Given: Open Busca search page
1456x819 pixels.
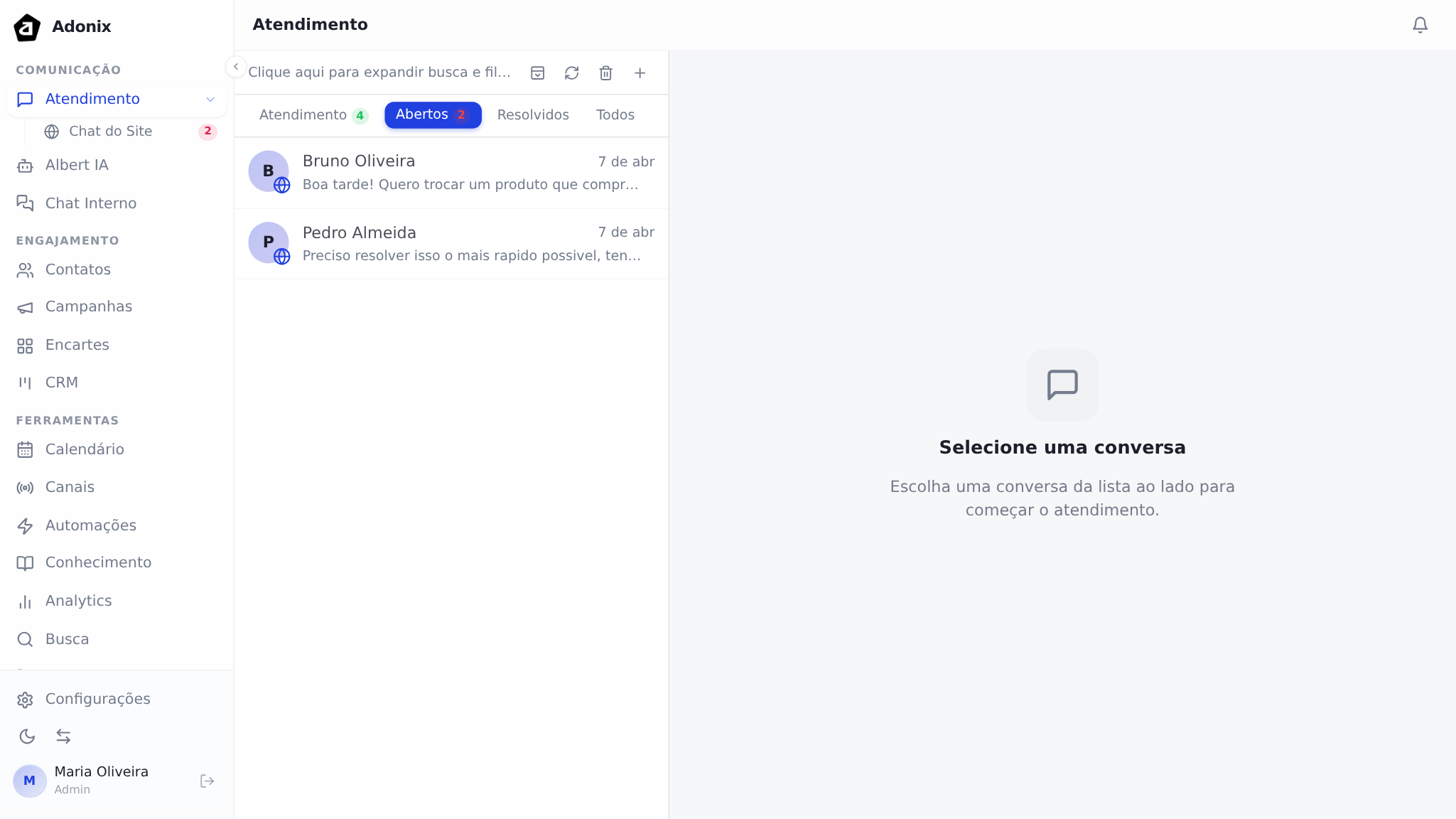Looking at the screenshot, I should coord(117,639).
